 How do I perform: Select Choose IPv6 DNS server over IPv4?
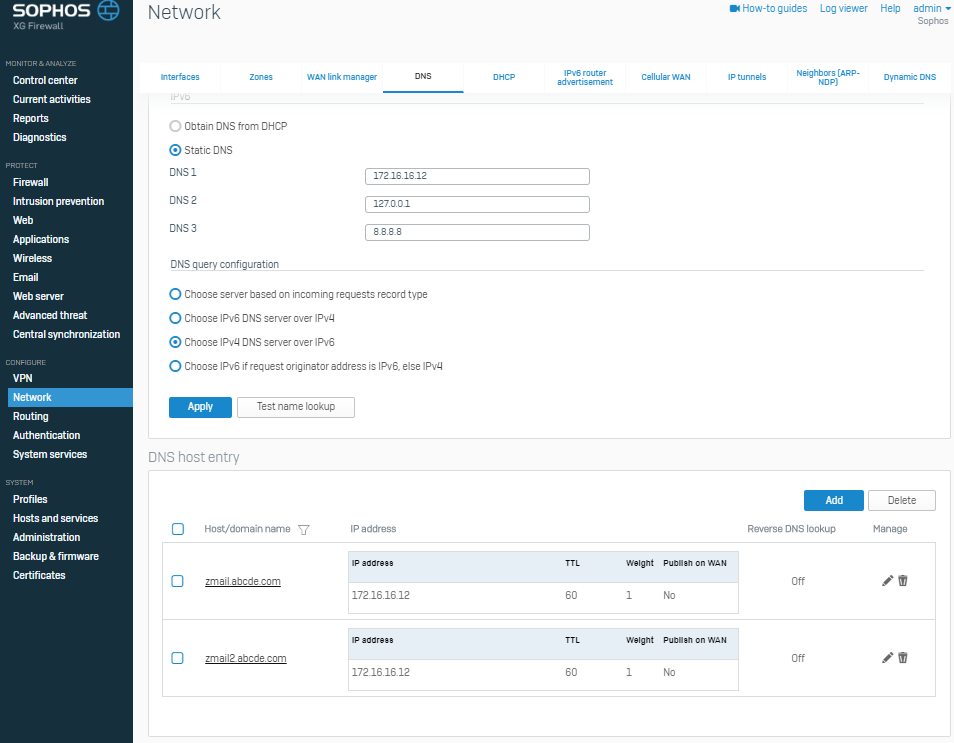[175, 318]
